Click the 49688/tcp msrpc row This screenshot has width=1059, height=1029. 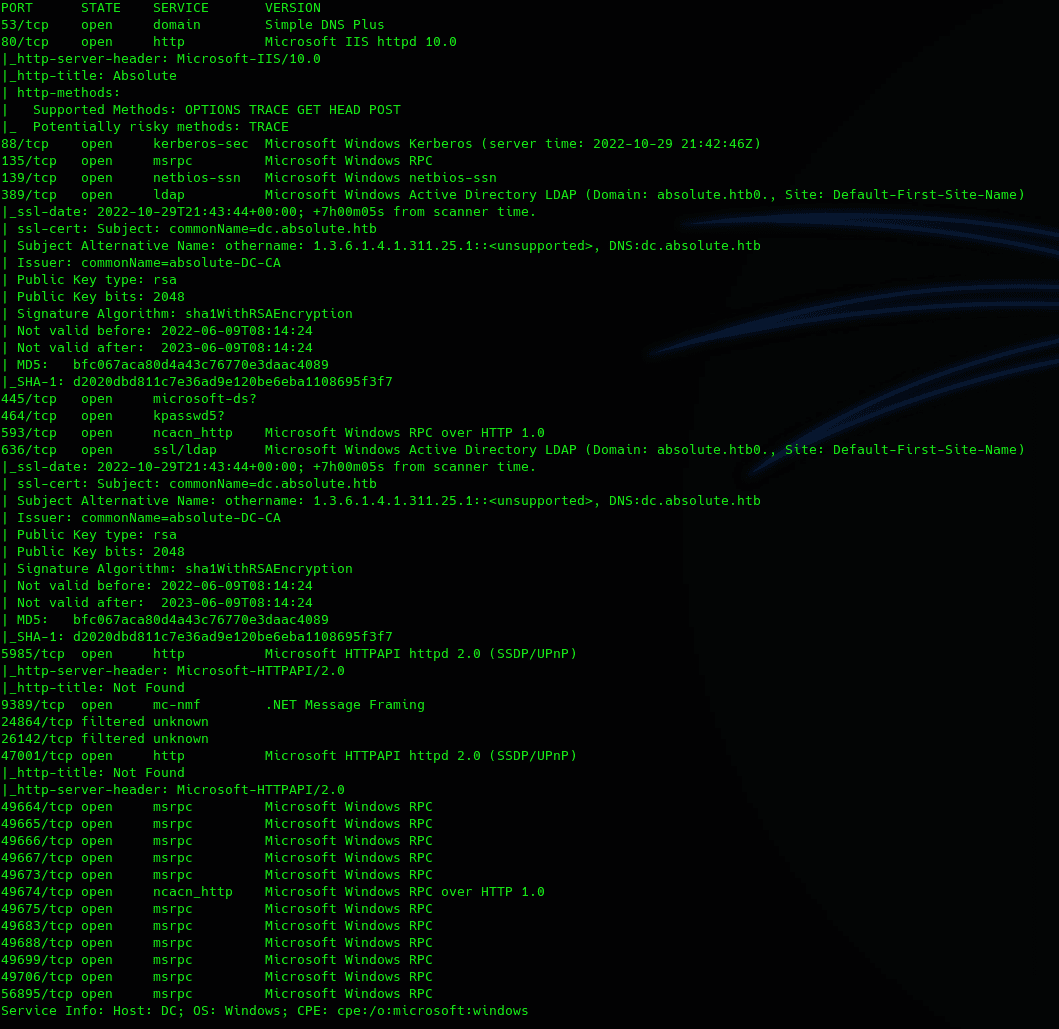[x=217, y=943]
